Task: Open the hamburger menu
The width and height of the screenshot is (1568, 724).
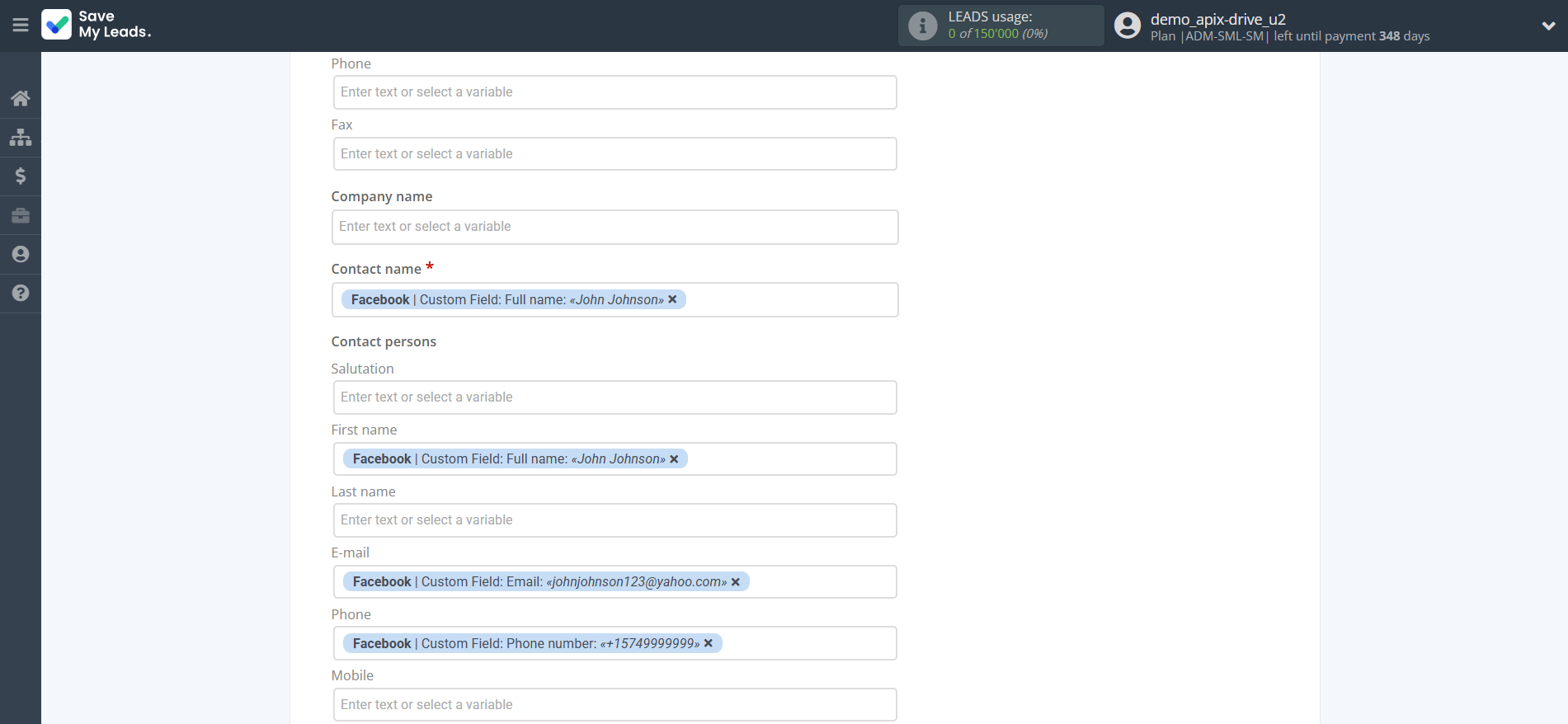Action: point(21,25)
